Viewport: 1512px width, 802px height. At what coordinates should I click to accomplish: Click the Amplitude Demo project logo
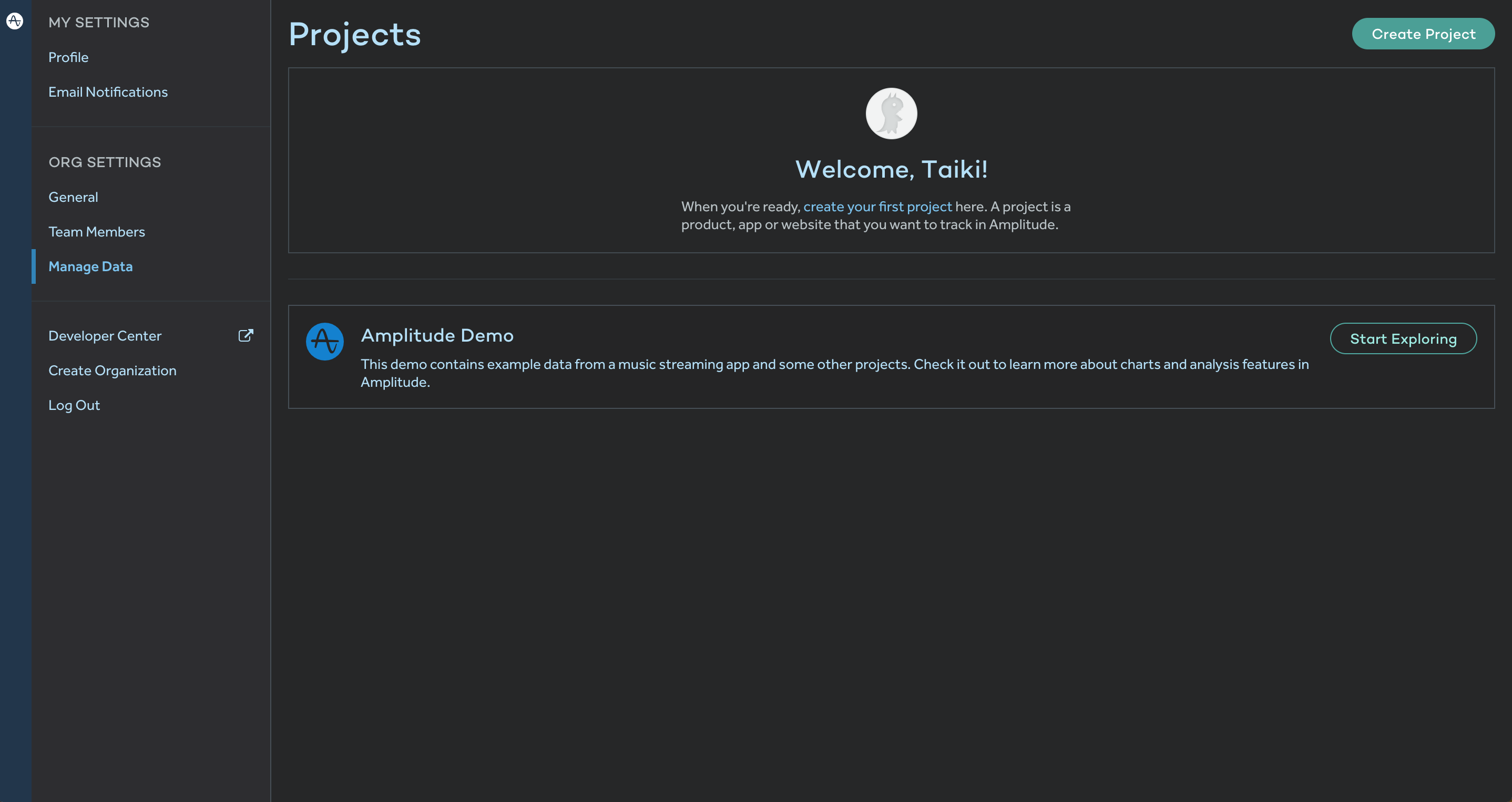(324, 342)
